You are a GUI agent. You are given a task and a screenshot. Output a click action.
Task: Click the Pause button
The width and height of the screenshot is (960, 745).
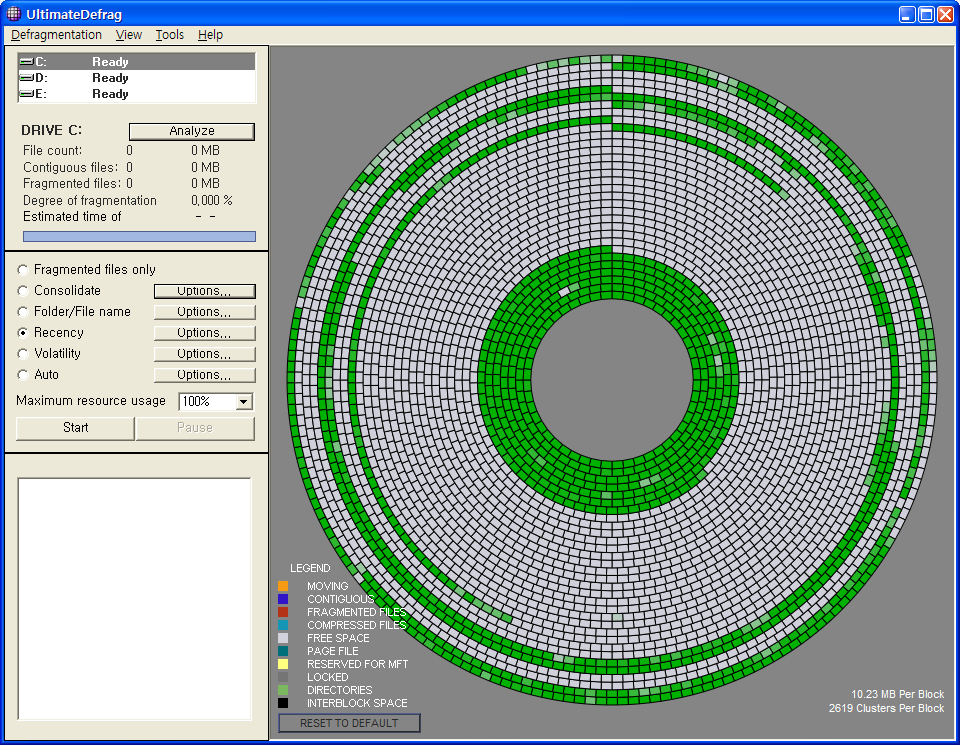tap(195, 428)
